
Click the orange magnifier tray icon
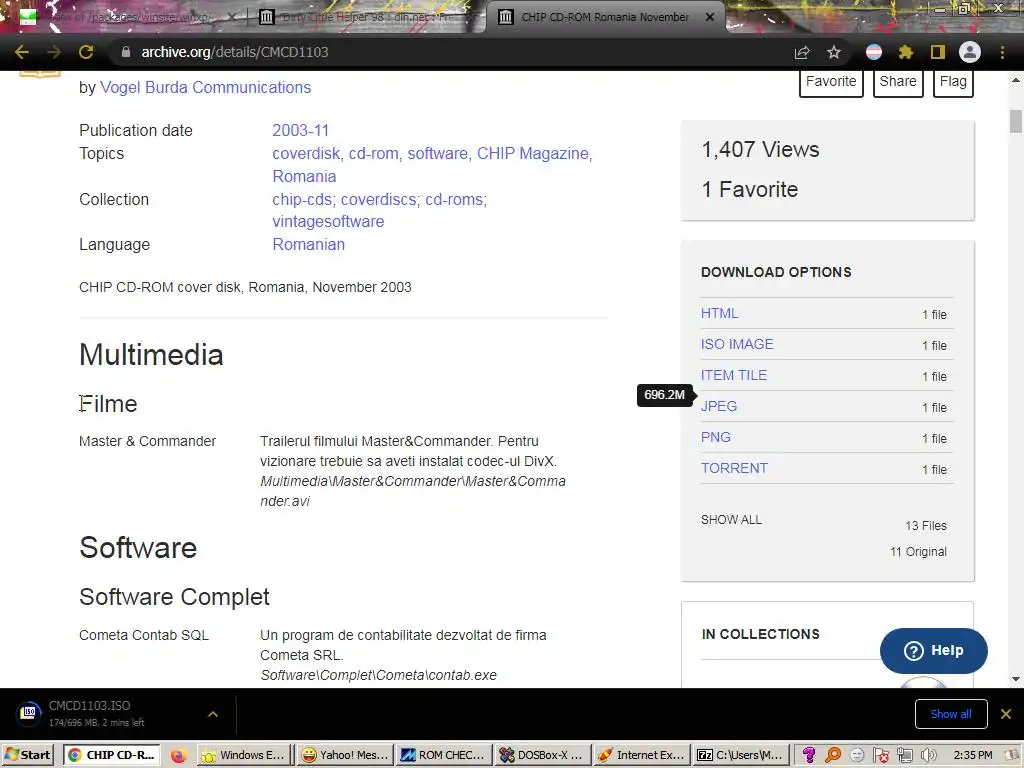833,756
